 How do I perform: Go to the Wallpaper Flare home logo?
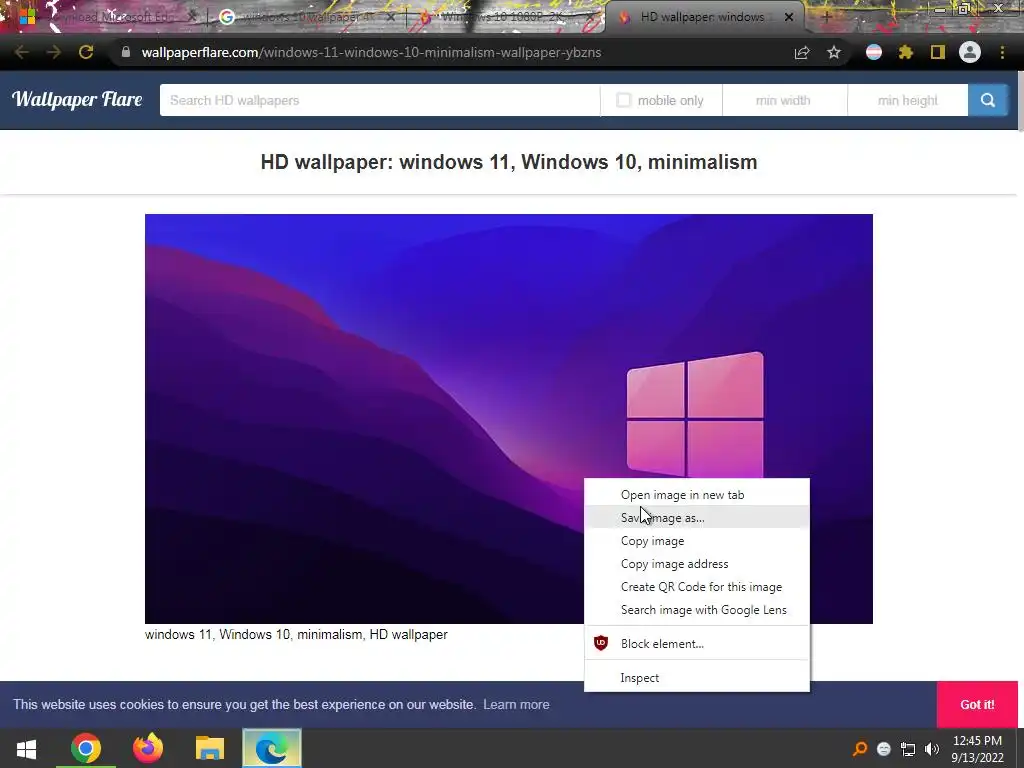[x=77, y=99]
